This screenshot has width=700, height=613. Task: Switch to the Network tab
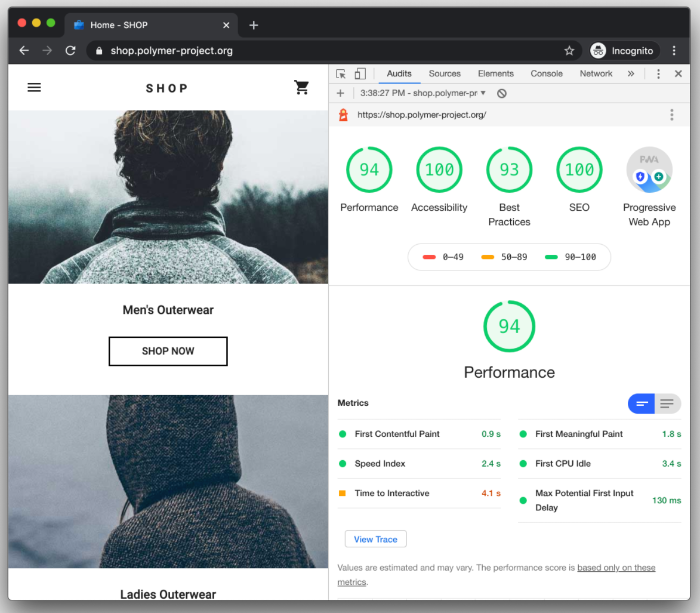point(596,74)
